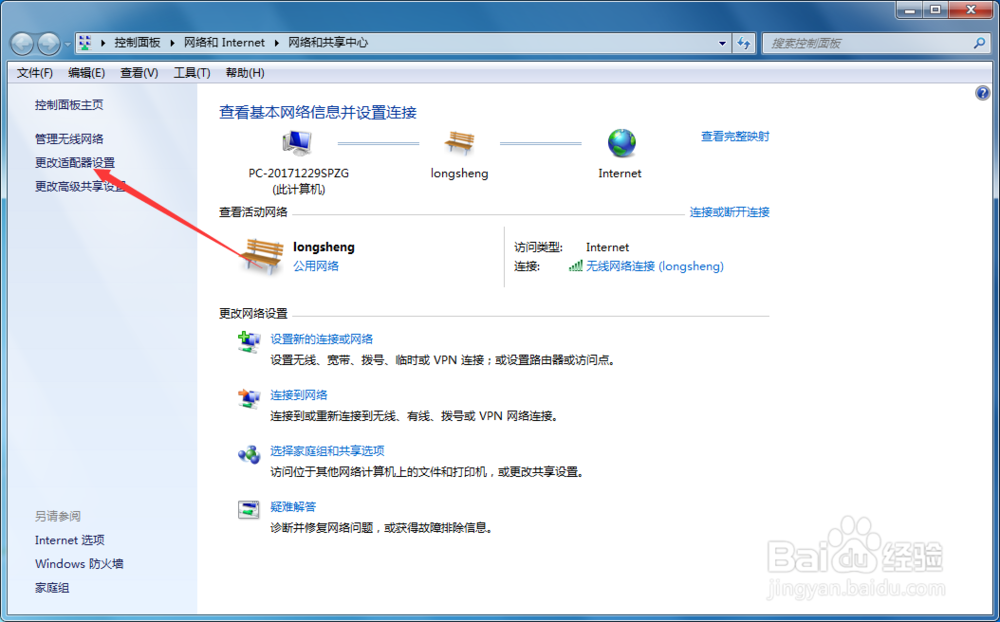Viewport: 1000px width, 622px height.
Task: Click the help question mark icon
Action: [983, 92]
